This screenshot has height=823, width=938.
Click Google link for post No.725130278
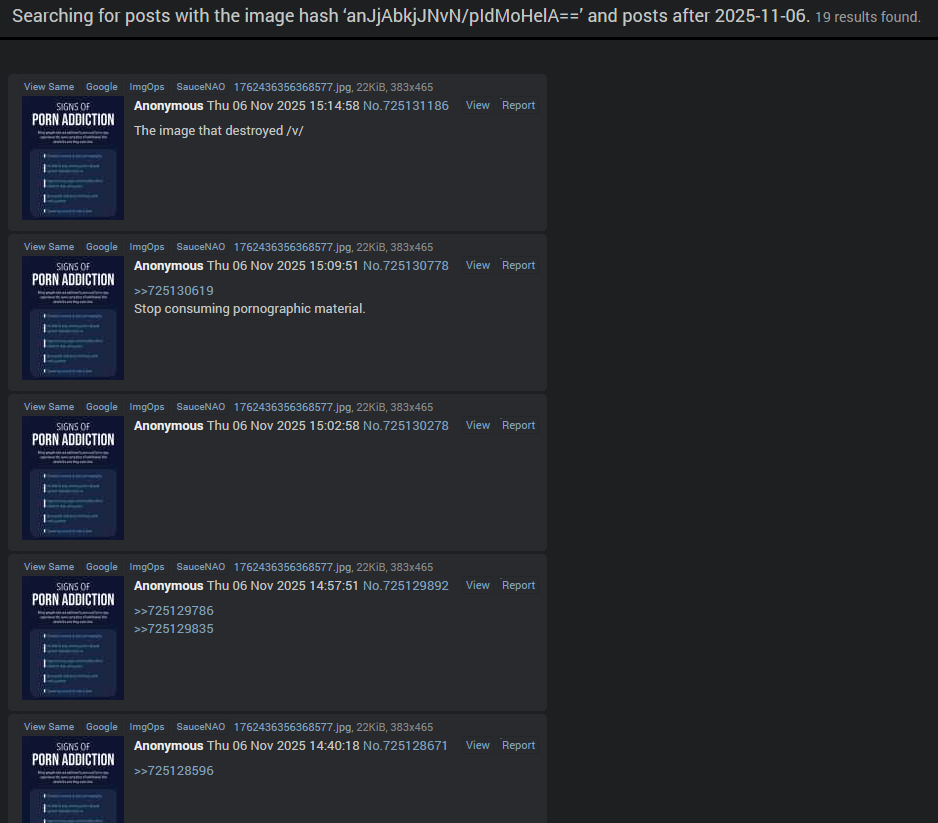point(102,407)
